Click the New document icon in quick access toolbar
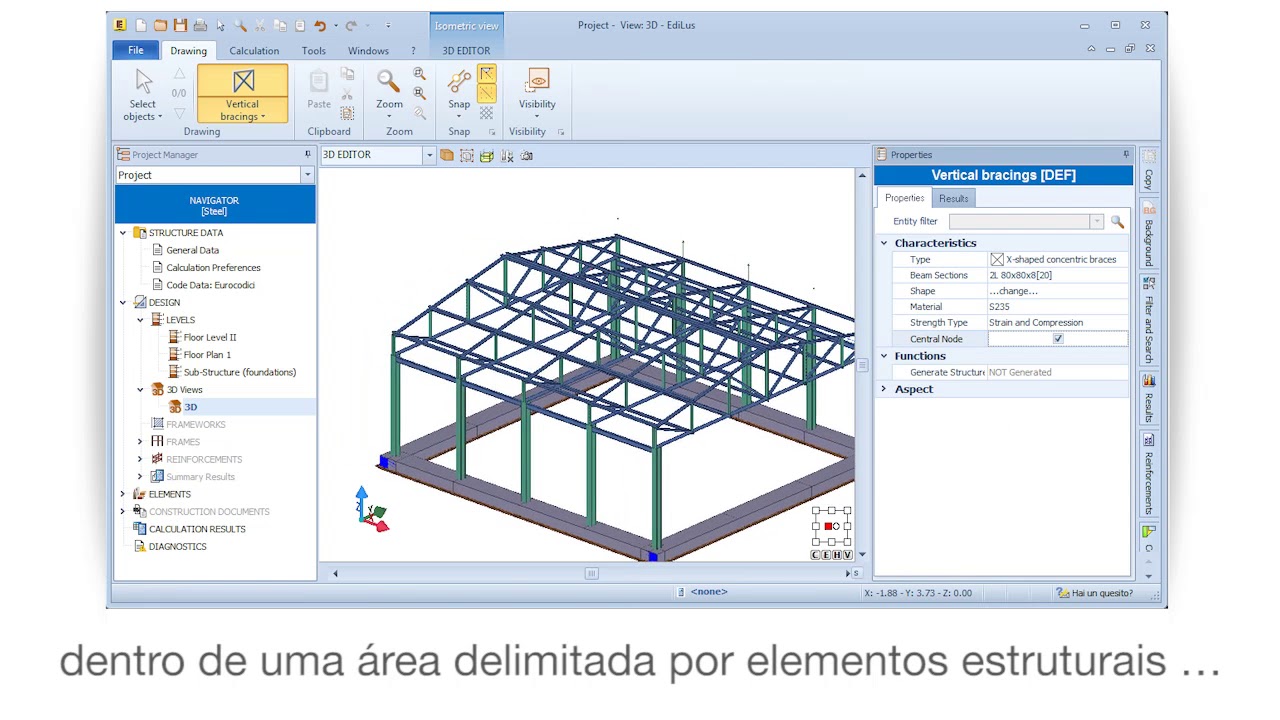Viewport: 1280px width, 720px height. tap(140, 25)
